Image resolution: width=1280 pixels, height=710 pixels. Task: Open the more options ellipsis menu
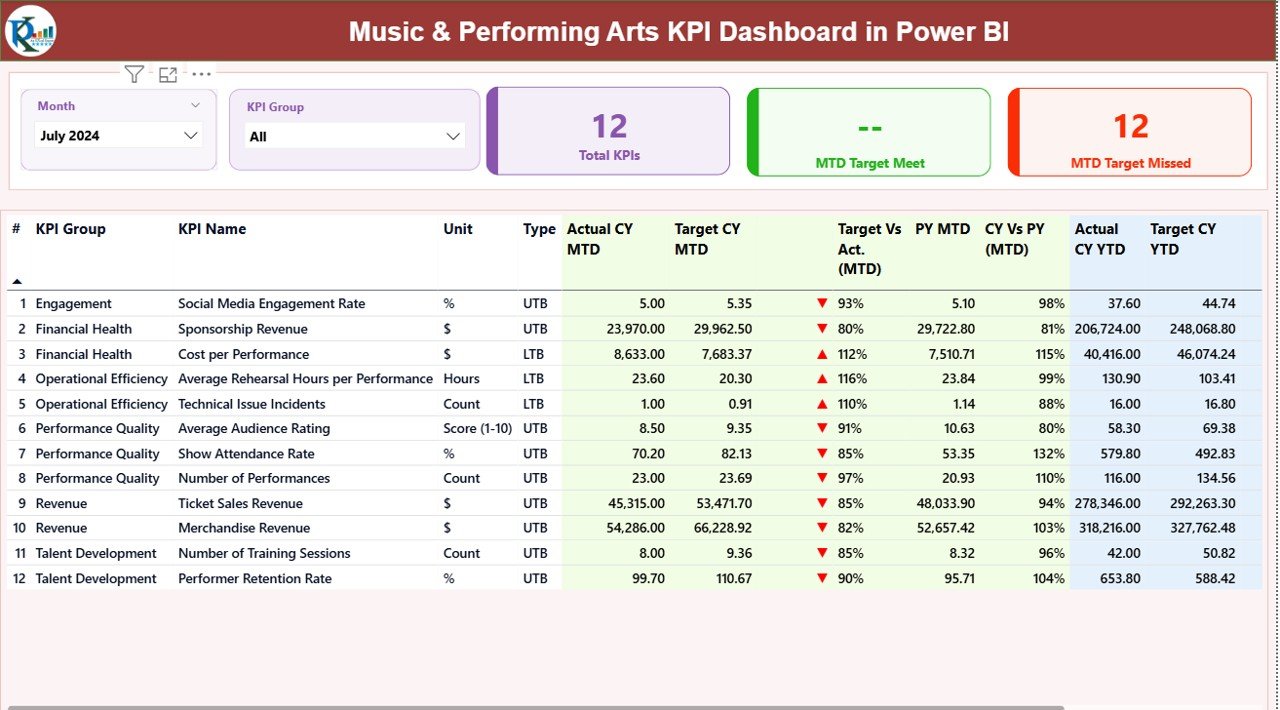[x=201, y=73]
